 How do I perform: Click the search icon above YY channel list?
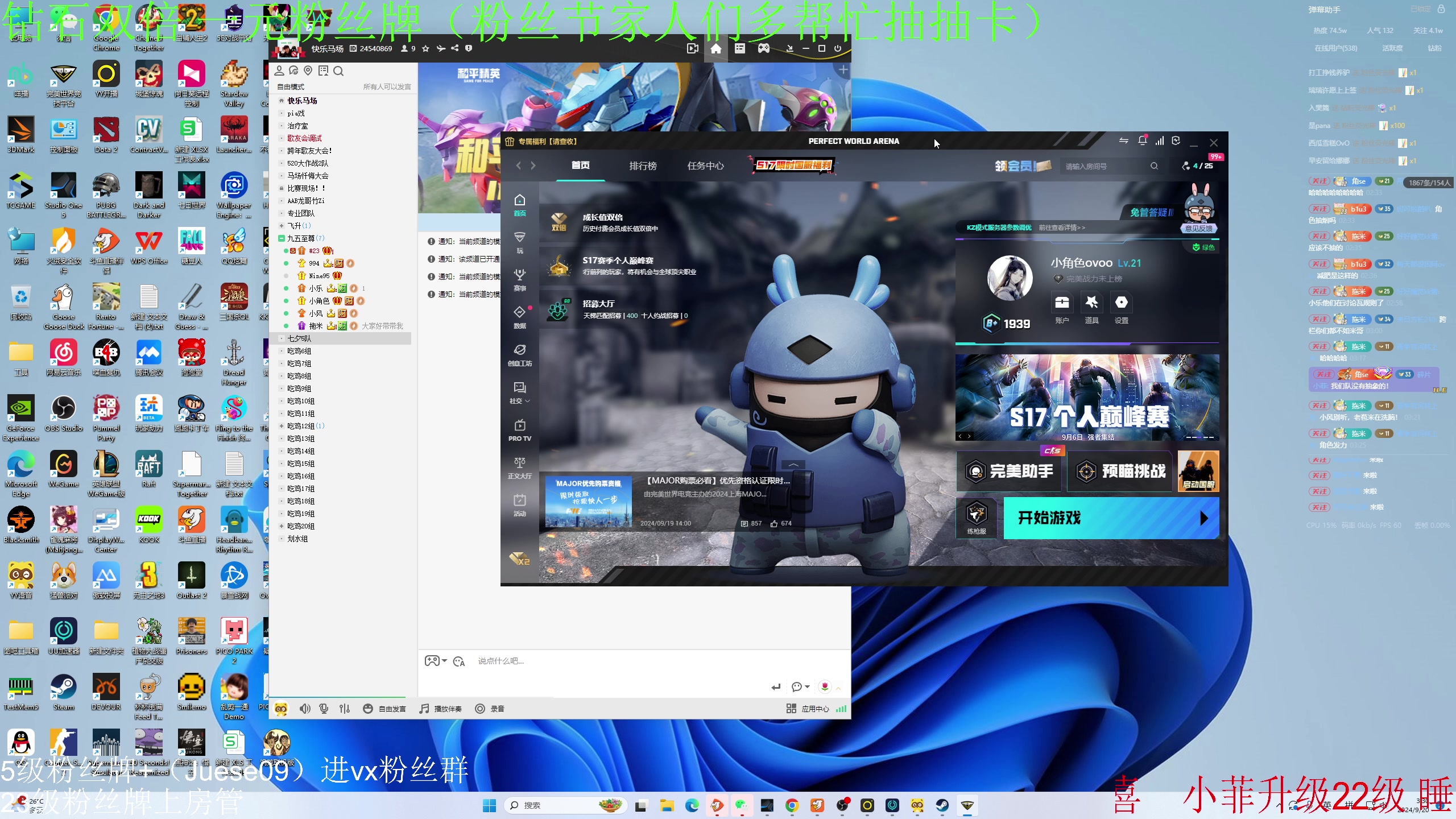(338, 71)
